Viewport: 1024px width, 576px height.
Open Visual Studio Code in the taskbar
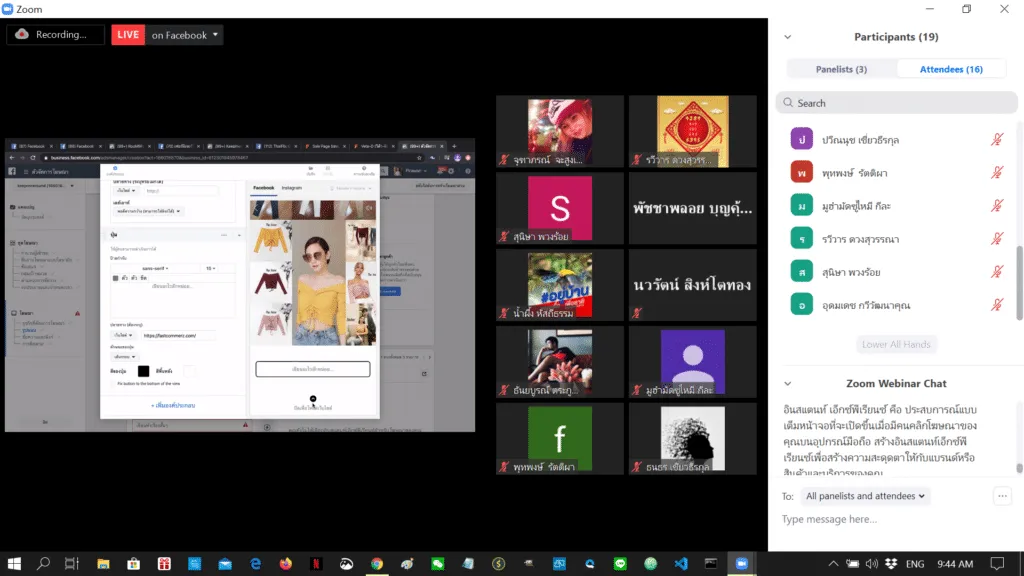coord(680,564)
